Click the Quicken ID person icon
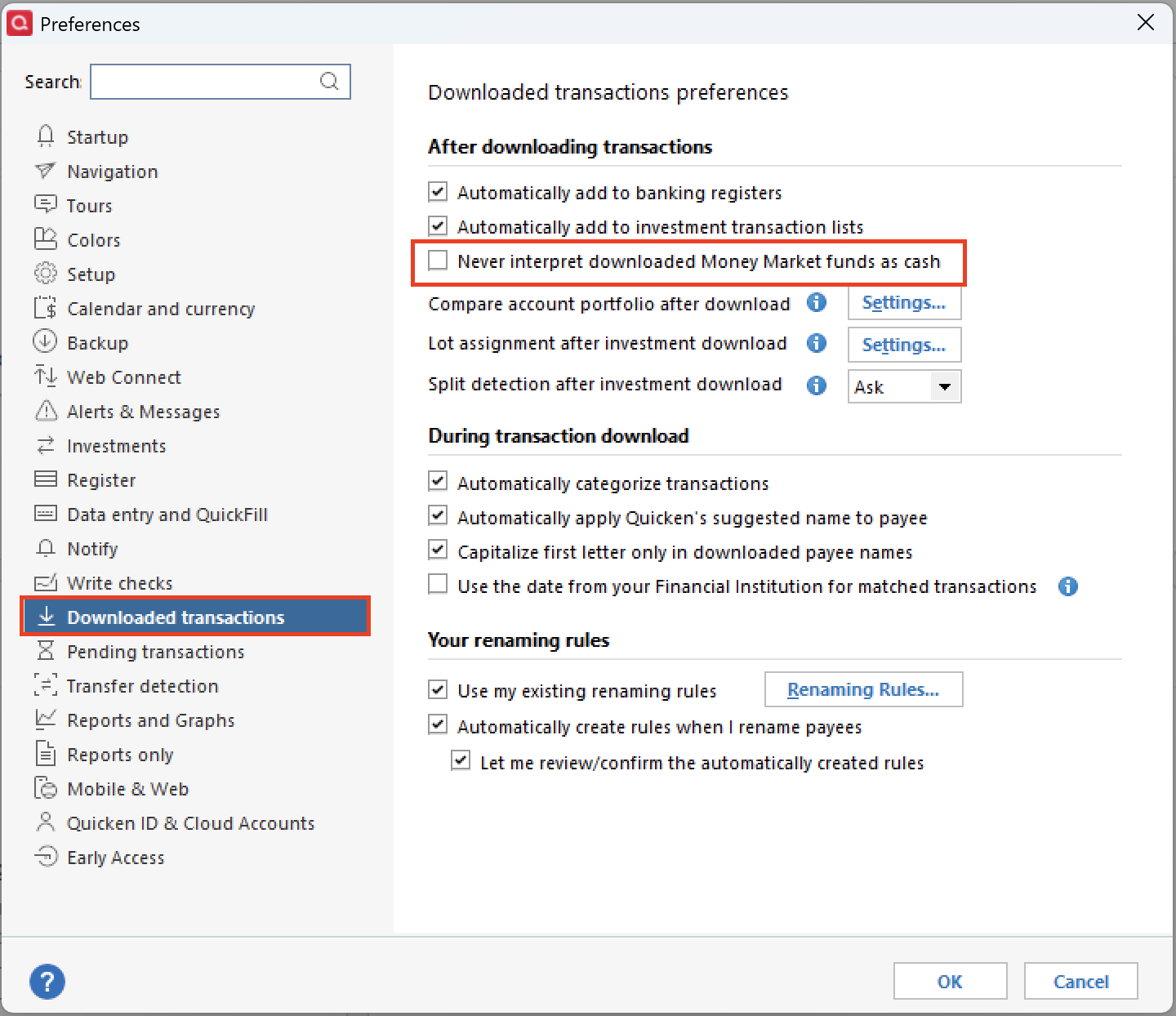The image size is (1176, 1016). pyautogui.click(x=46, y=822)
